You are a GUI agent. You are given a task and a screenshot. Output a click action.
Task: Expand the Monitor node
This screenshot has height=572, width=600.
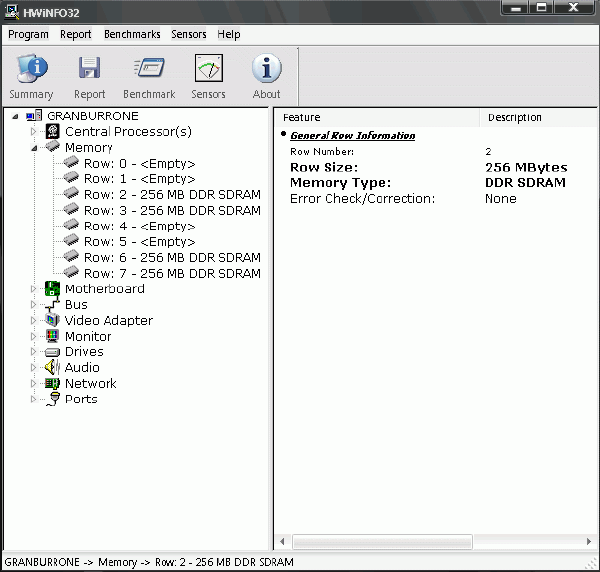pos(33,336)
